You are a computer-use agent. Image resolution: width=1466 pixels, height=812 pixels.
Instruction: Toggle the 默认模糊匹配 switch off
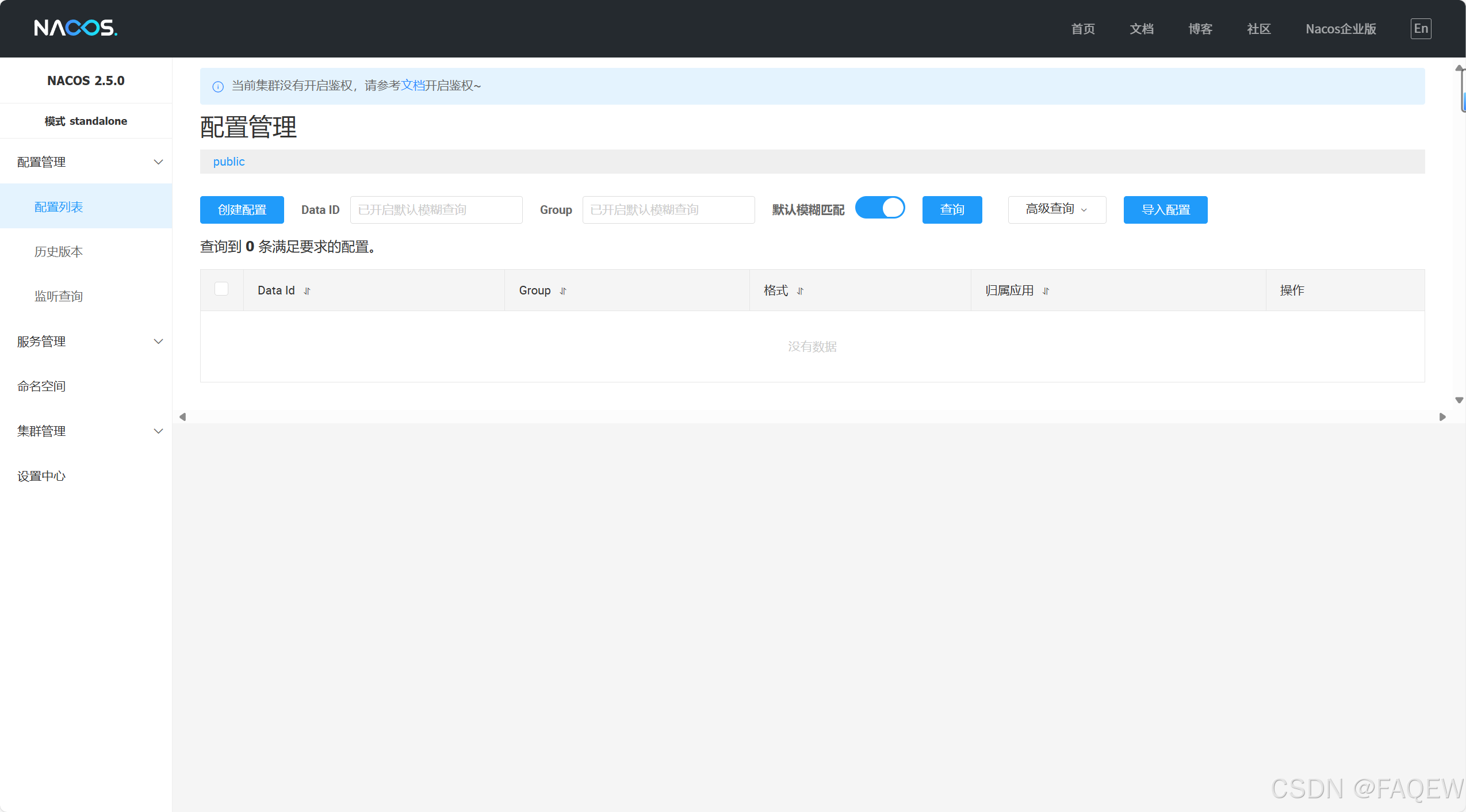[880, 208]
